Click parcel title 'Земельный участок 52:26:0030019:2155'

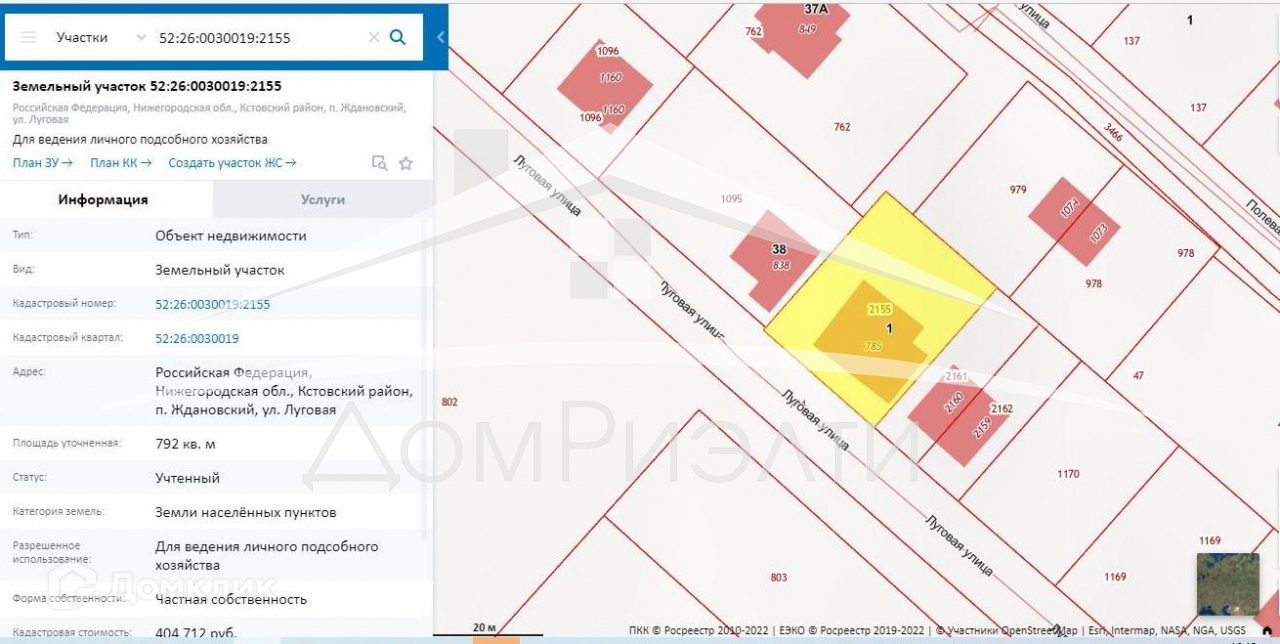(147, 86)
